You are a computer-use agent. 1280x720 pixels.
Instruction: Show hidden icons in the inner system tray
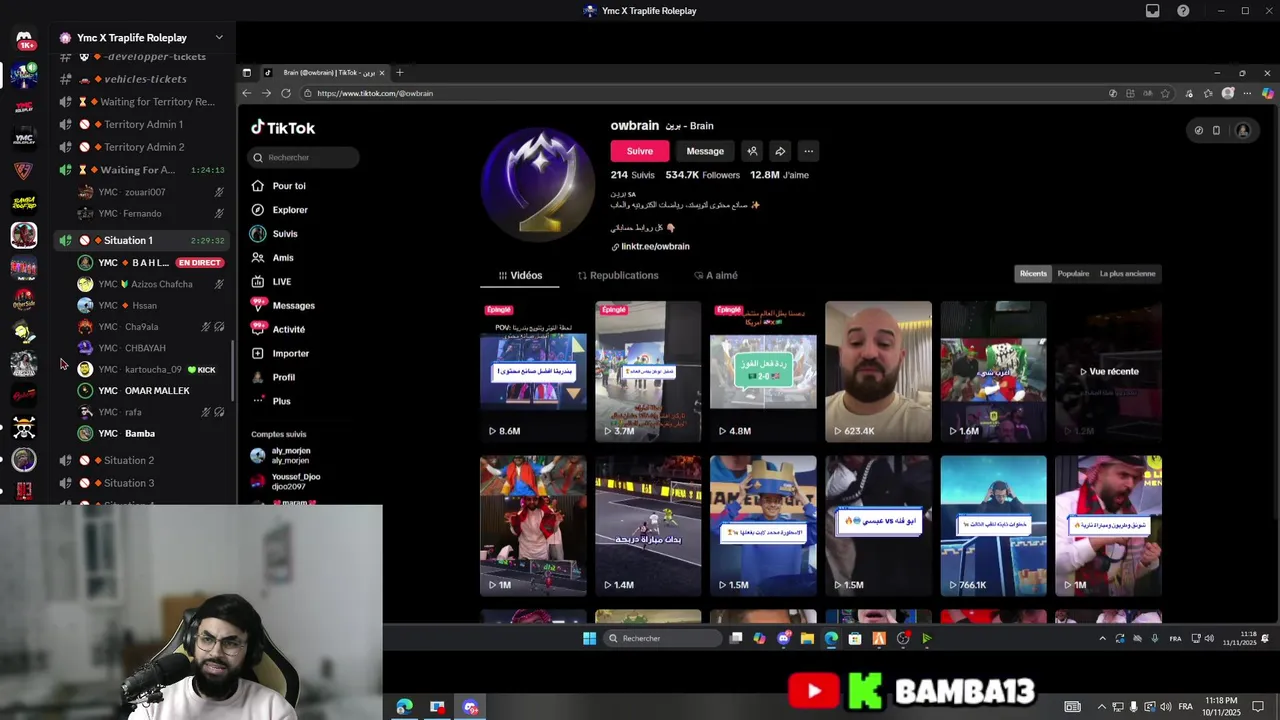[1103, 638]
